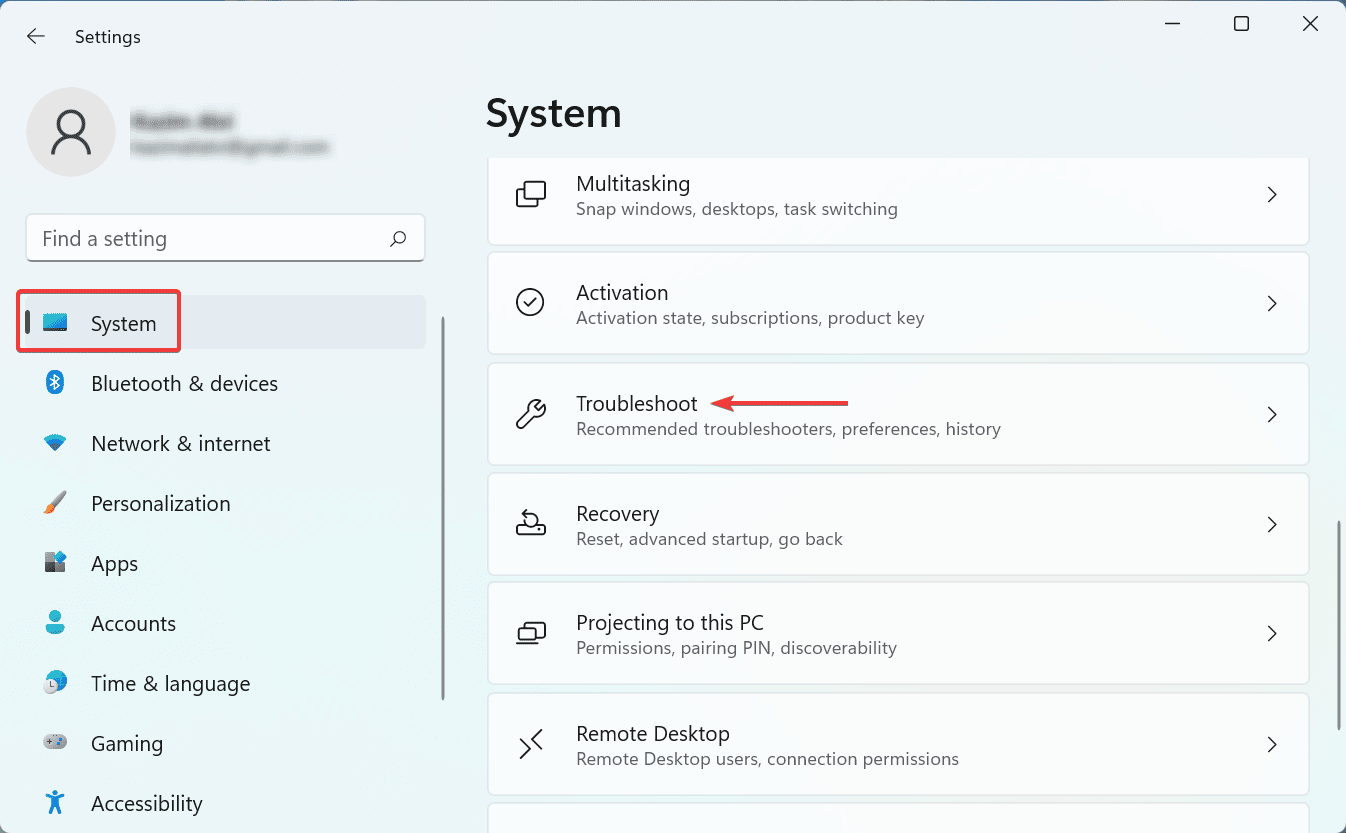The image size is (1346, 833).
Task: Click the Recovery icon
Action: tap(530, 523)
